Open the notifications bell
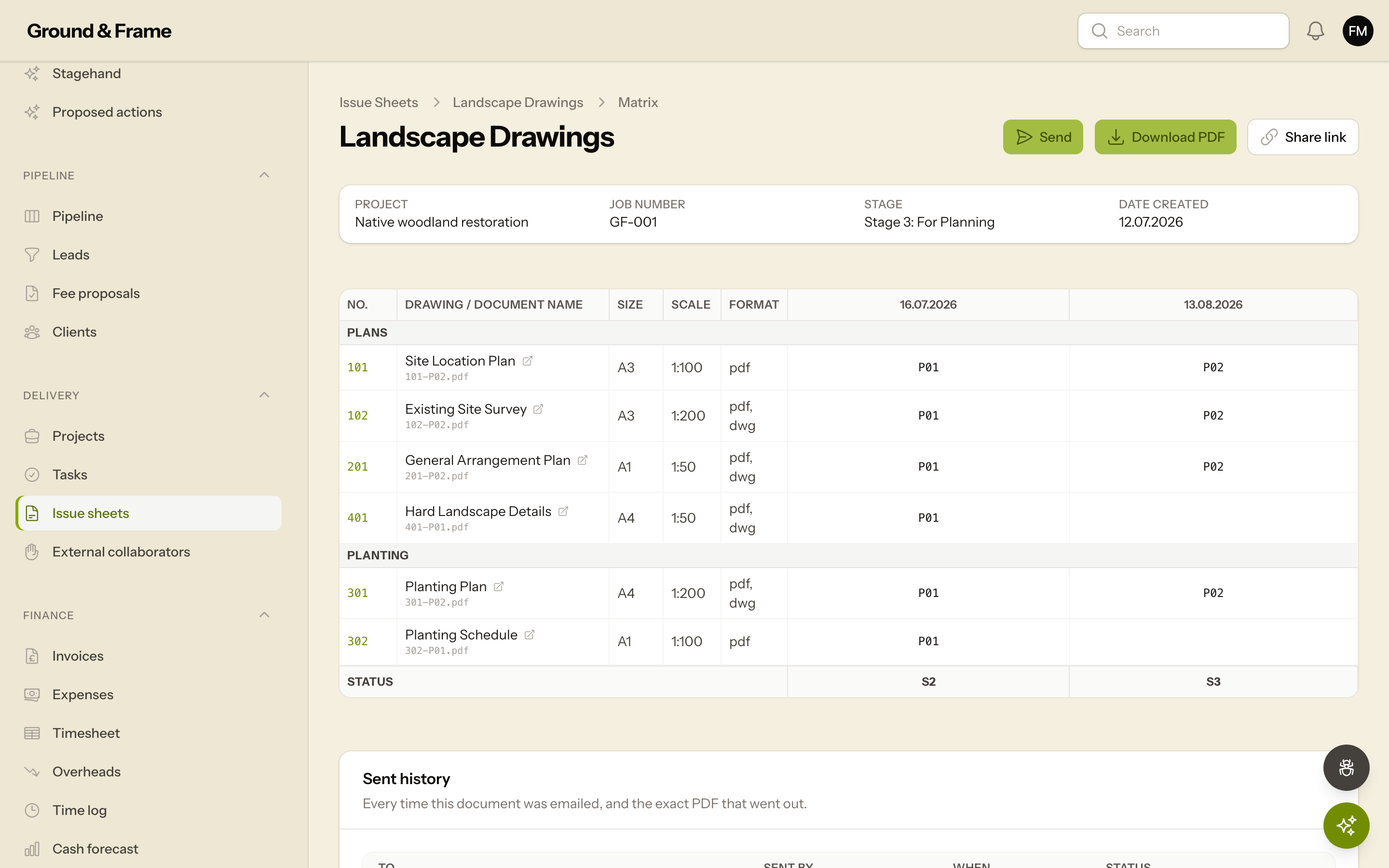This screenshot has width=1389, height=868. click(x=1315, y=31)
